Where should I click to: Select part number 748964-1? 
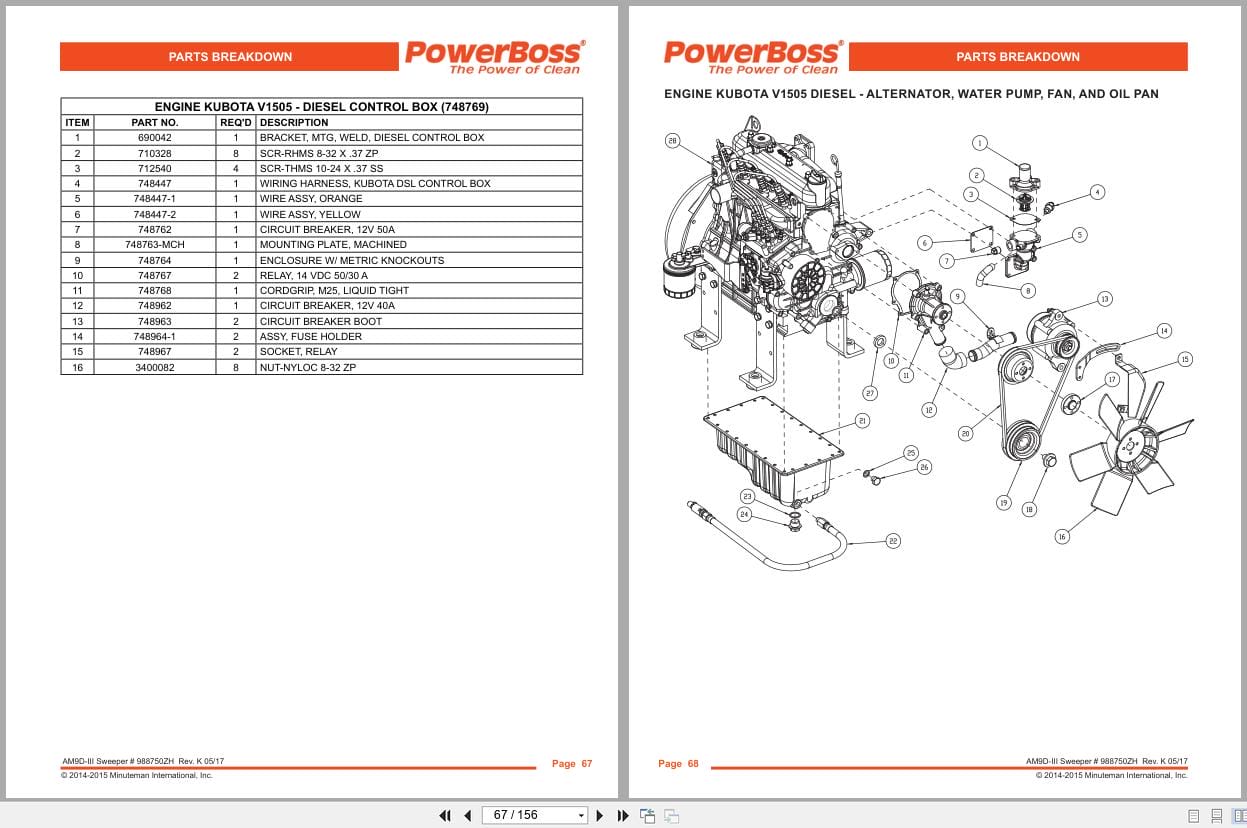pos(154,336)
